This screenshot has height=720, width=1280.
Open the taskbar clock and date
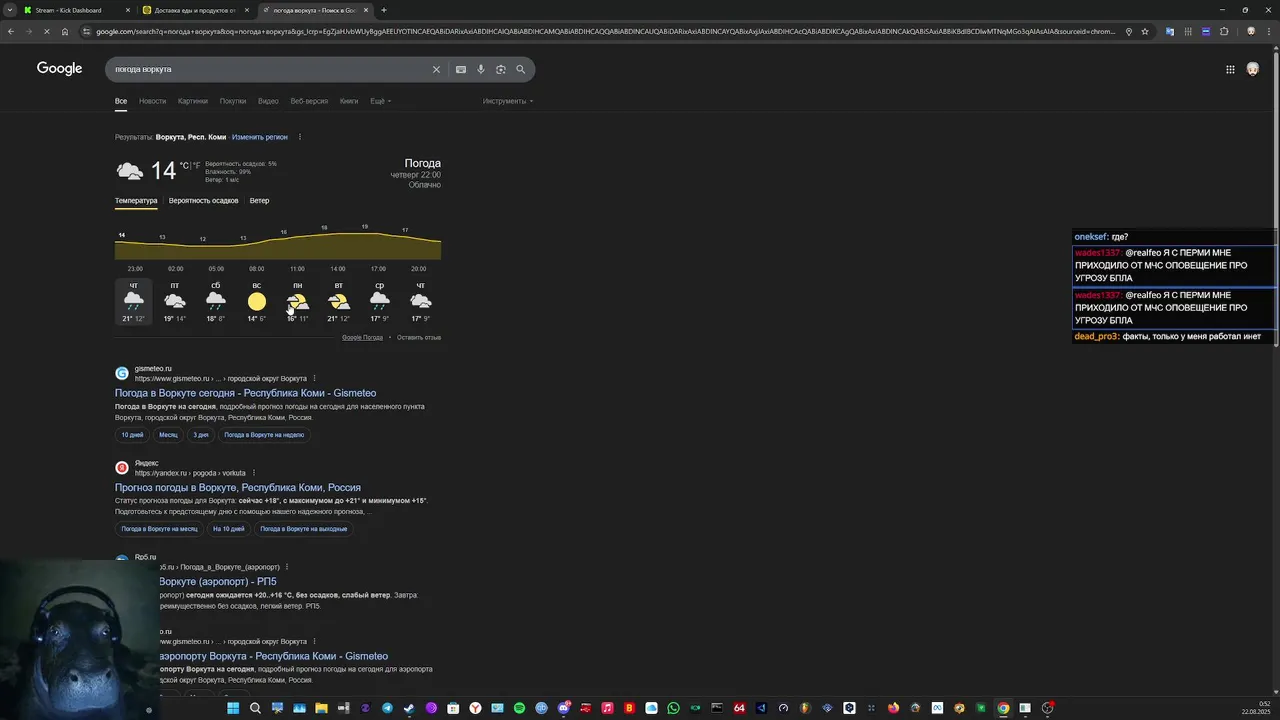1256,708
